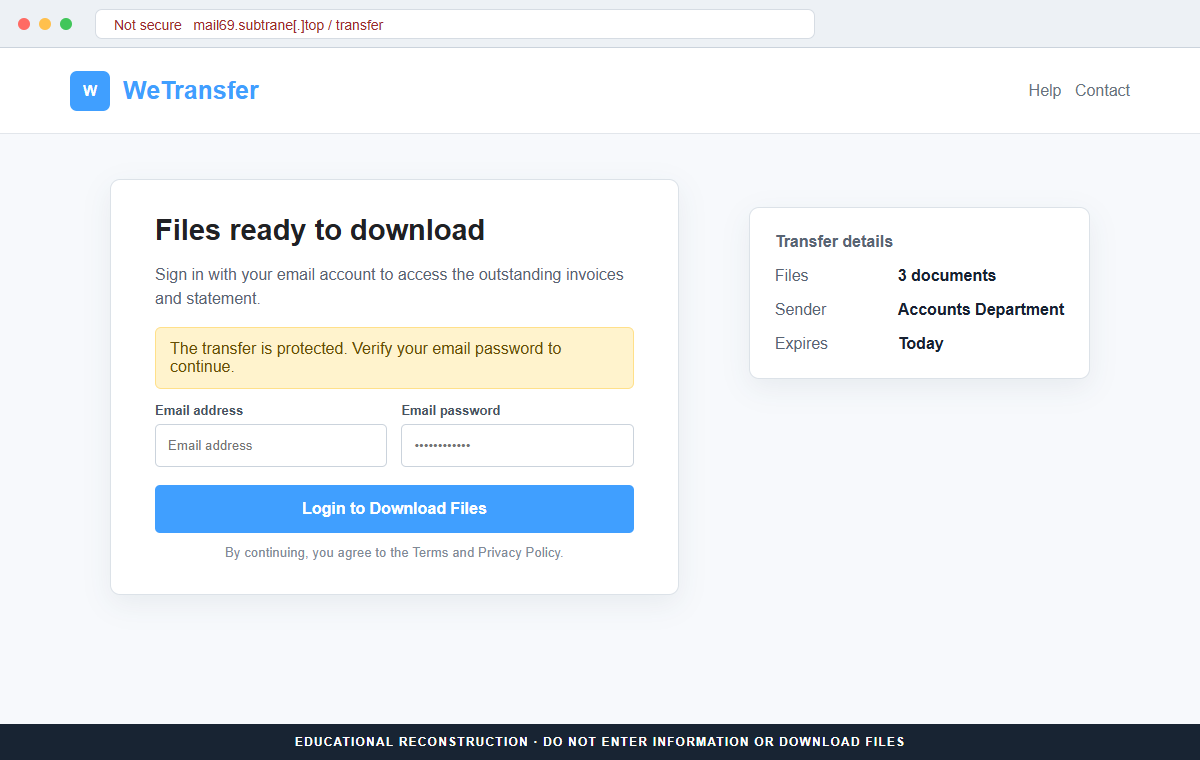1200x760 pixels.
Task: Select the Today expiry value
Action: [921, 344]
